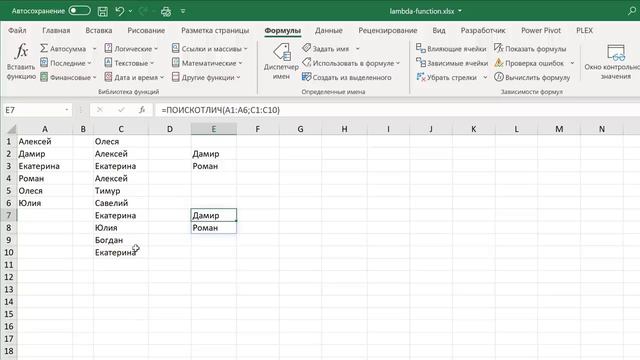The height and width of the screenshot is (360, 640).
Task: Expand the Задать имя dropdown arrow
Action: pos(358,49)
